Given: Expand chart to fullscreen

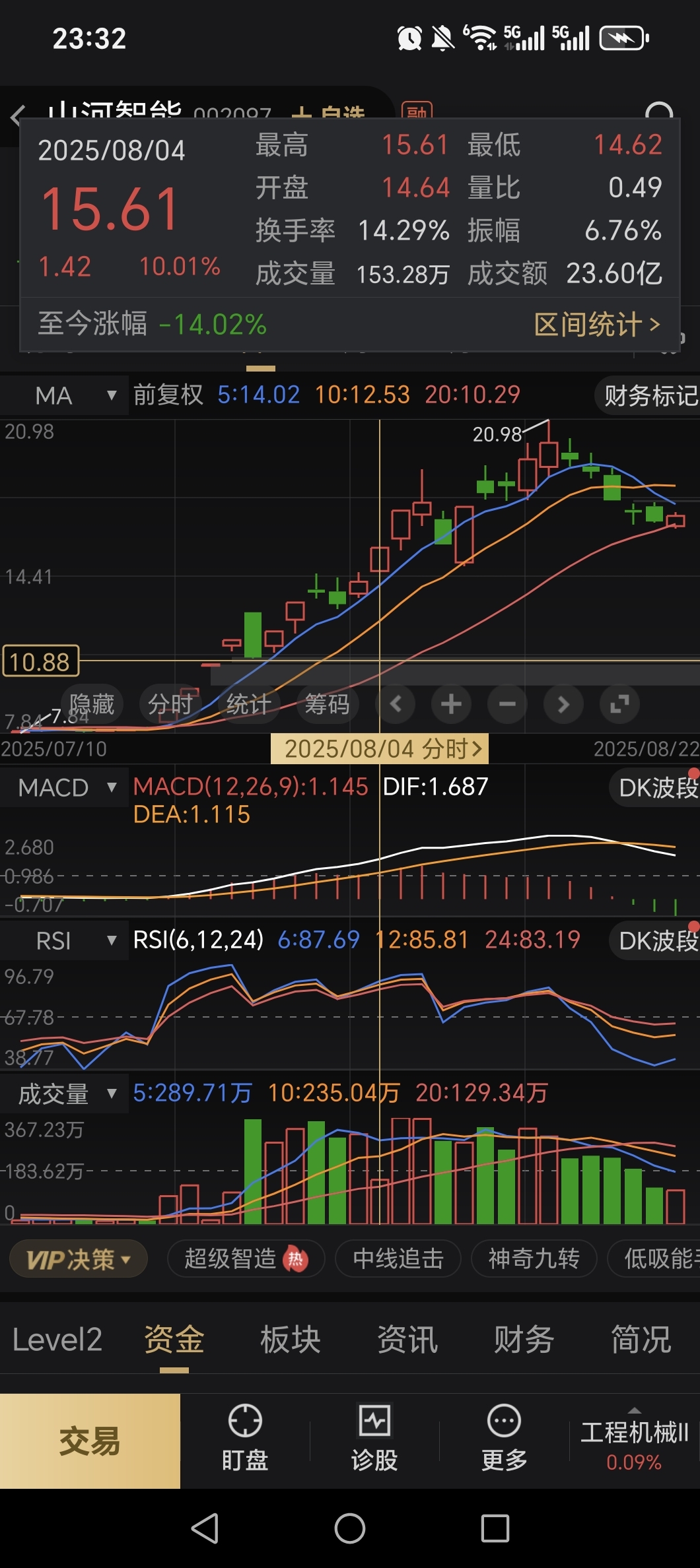Looking at the screenshot, I should [x=619, y=704].
